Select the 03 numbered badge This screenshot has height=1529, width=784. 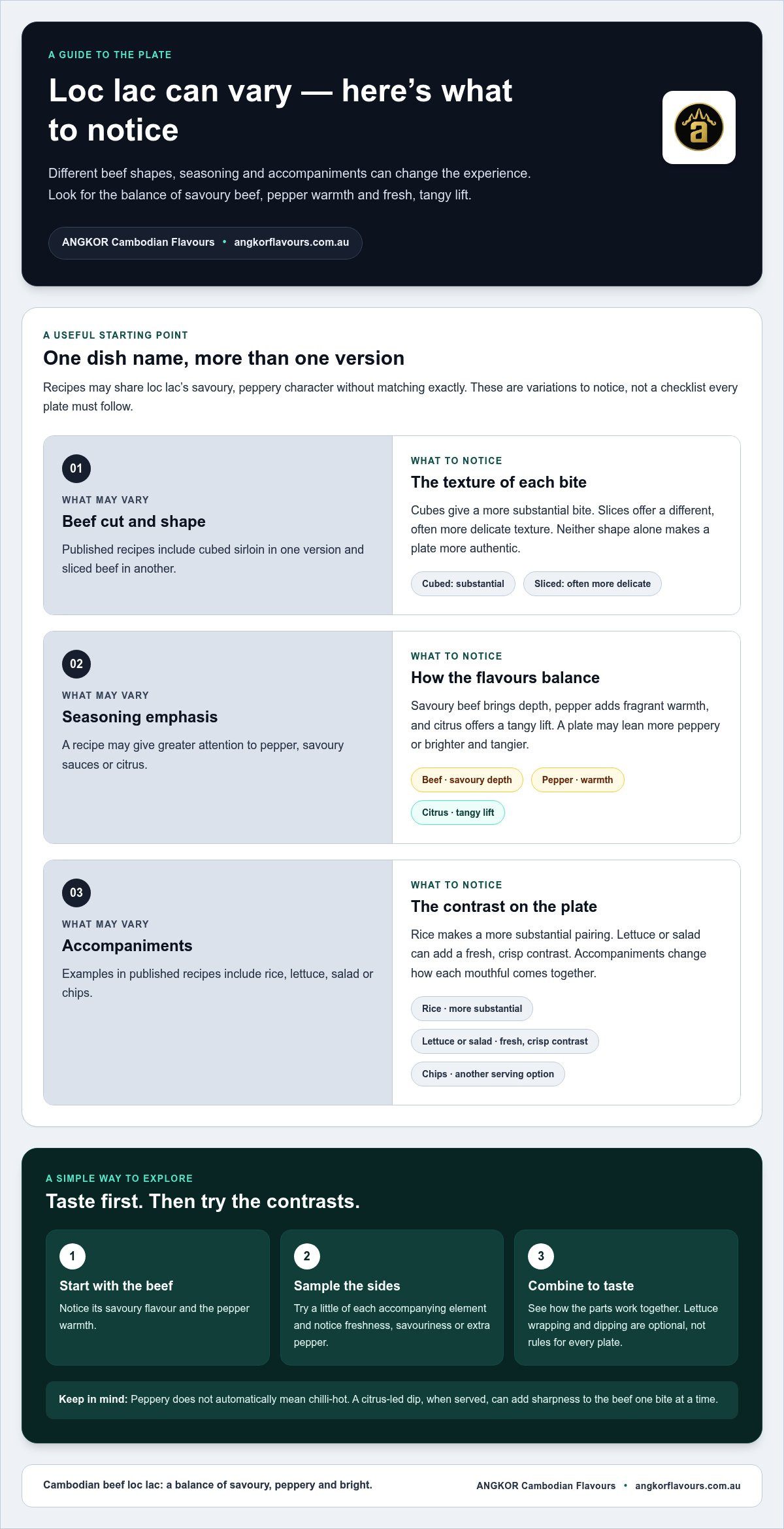pos(76,893)
